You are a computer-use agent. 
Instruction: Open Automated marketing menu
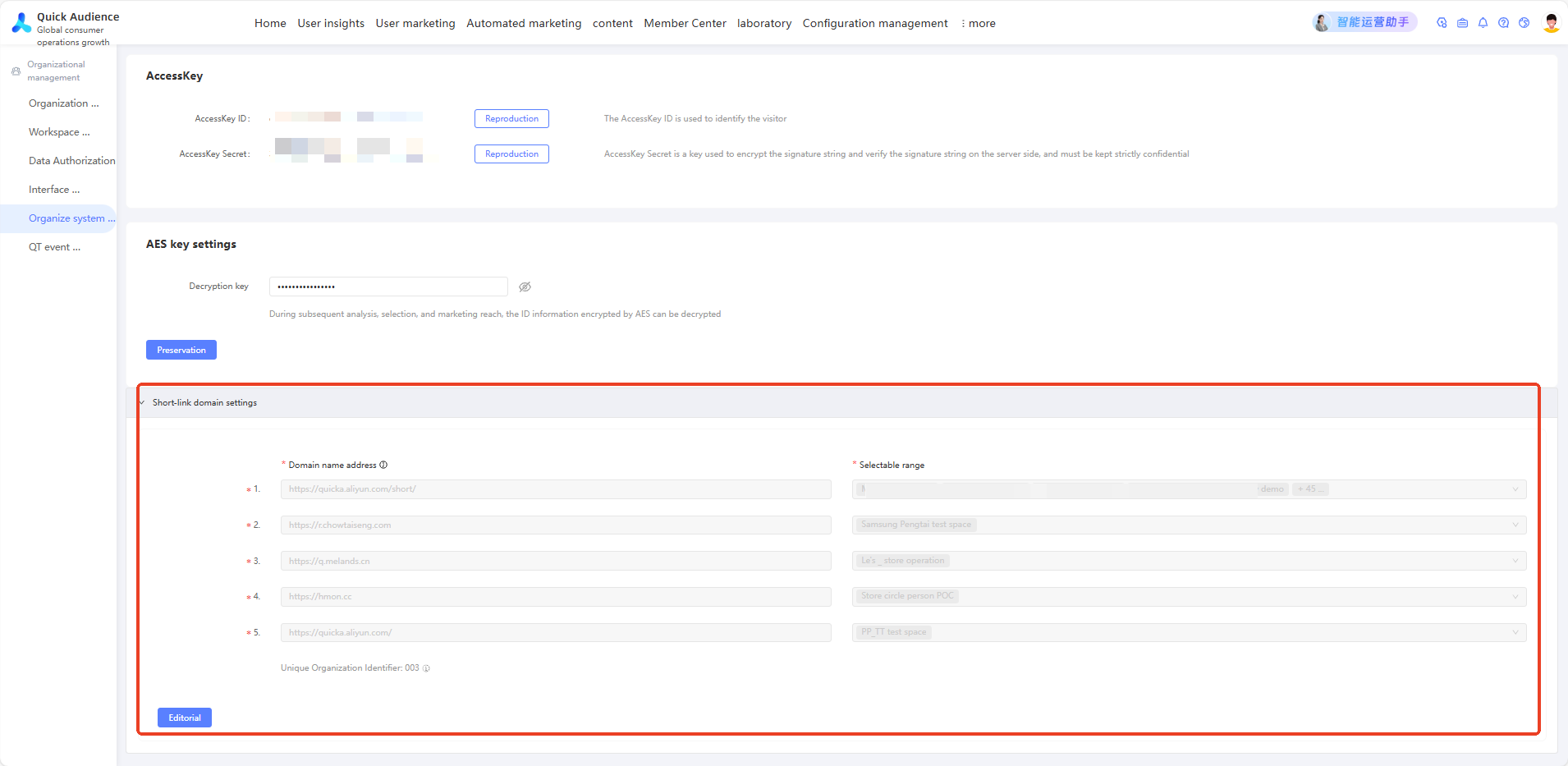pos(524,23)
